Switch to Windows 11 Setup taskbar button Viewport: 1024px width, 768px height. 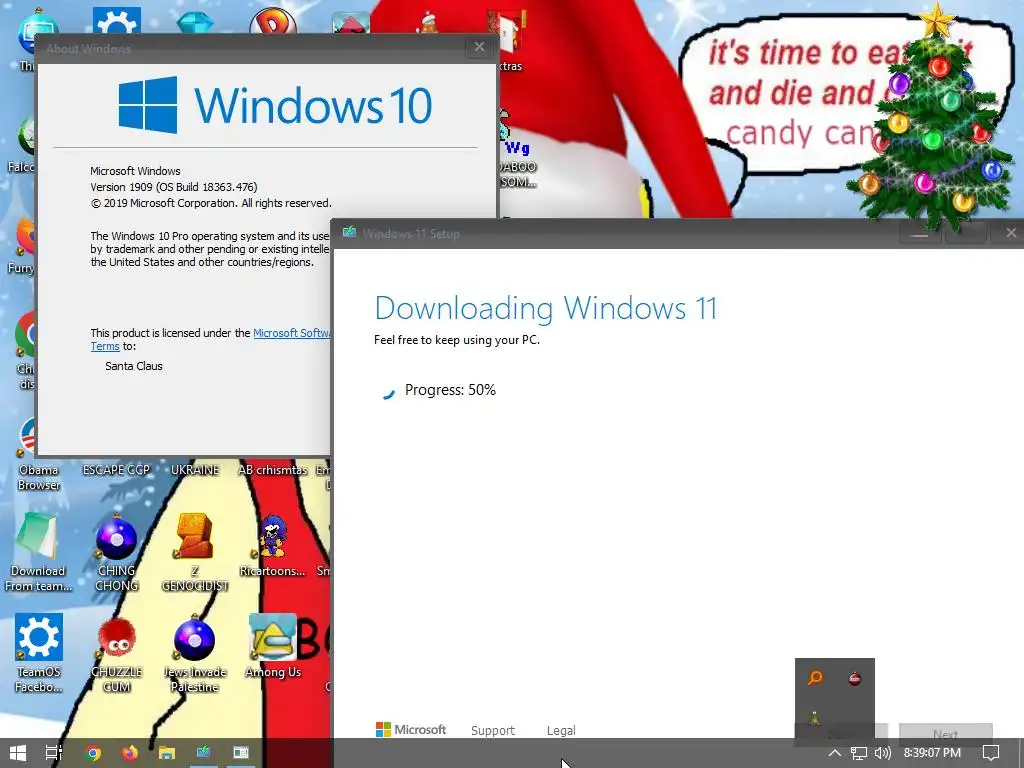tap(204, 753)
